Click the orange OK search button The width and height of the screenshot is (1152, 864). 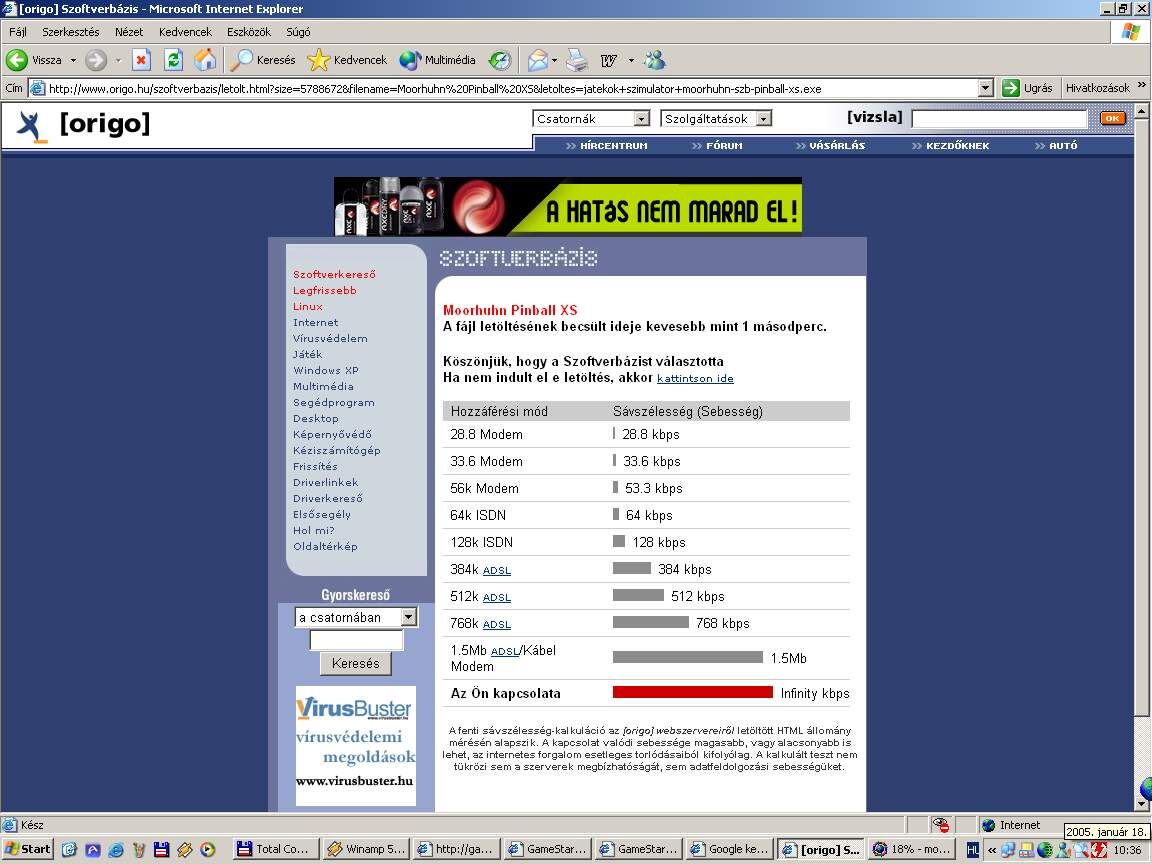(1112, 118)
